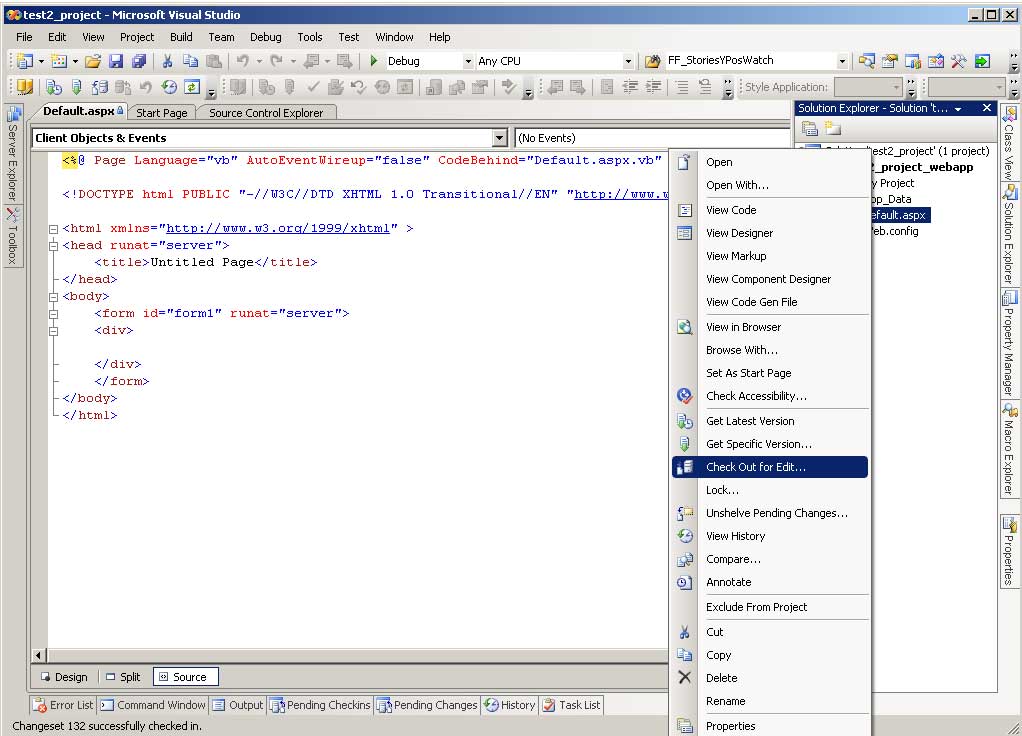Open the Macro Explorer side tab
This screenshot has width=1022, height=736.
[x=1009, y=450]
